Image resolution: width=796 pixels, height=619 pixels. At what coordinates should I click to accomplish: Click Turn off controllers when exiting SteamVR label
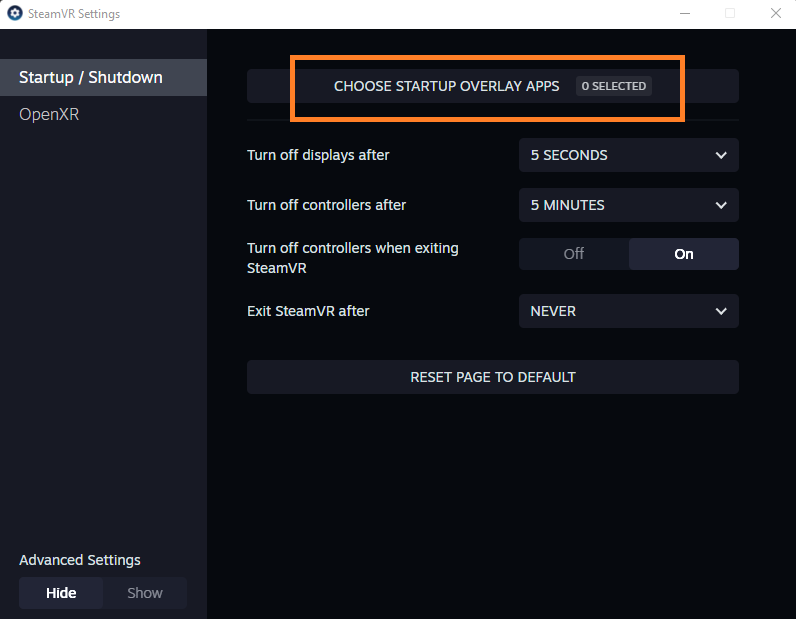point(353,258)
